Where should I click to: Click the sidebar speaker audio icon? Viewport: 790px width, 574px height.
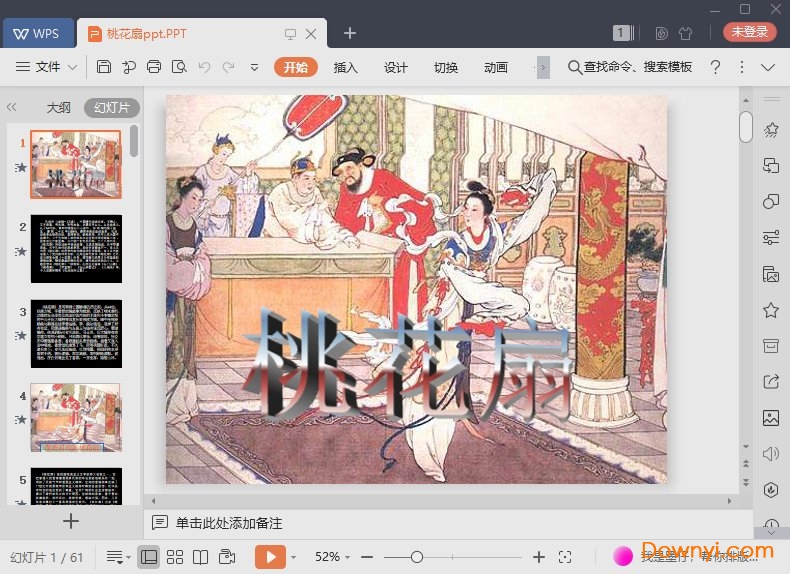[x=771, y=454]
